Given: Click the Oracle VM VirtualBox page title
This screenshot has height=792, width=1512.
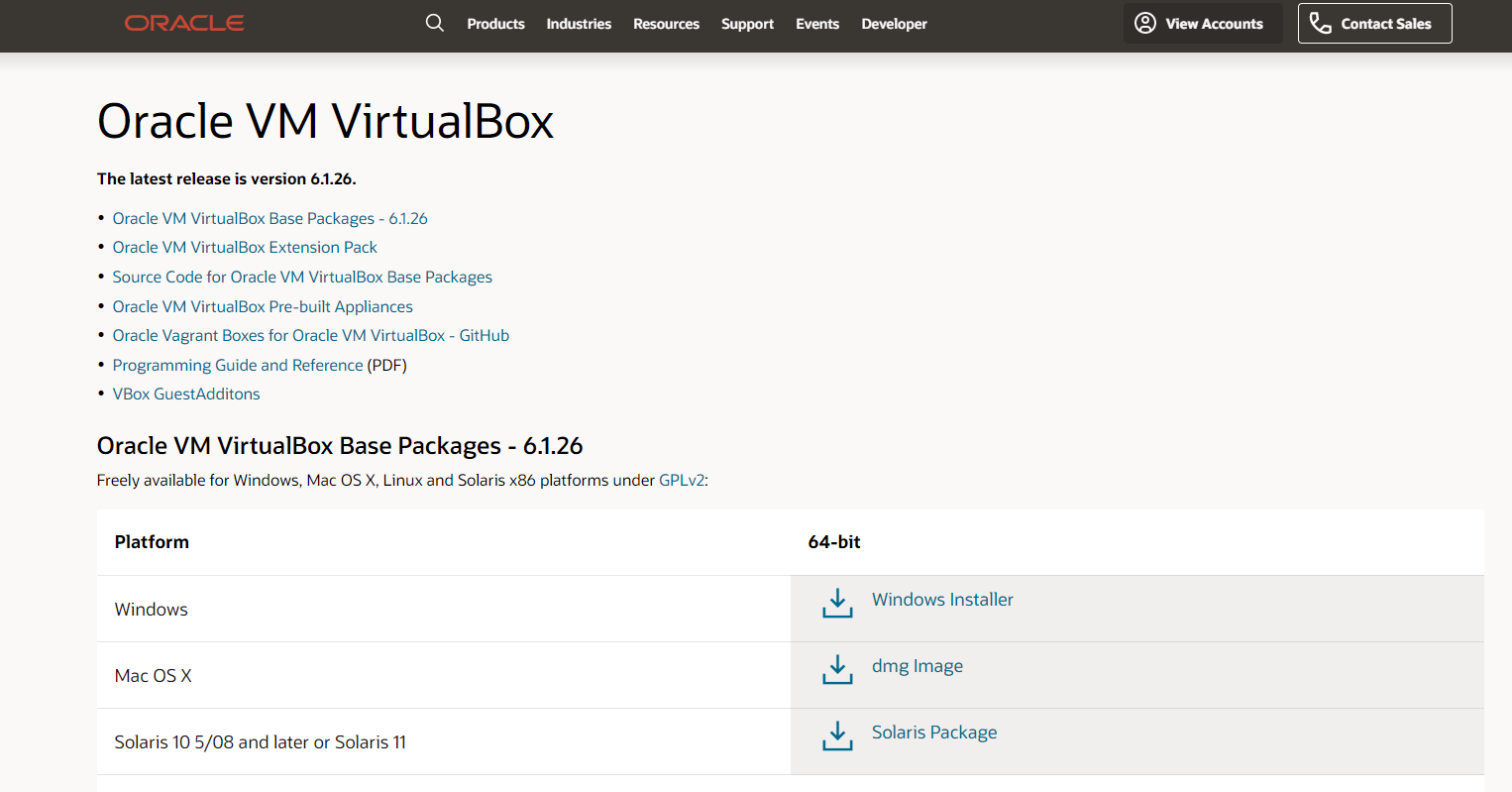Looking at the screenshot, I should (x=325, y=122).
